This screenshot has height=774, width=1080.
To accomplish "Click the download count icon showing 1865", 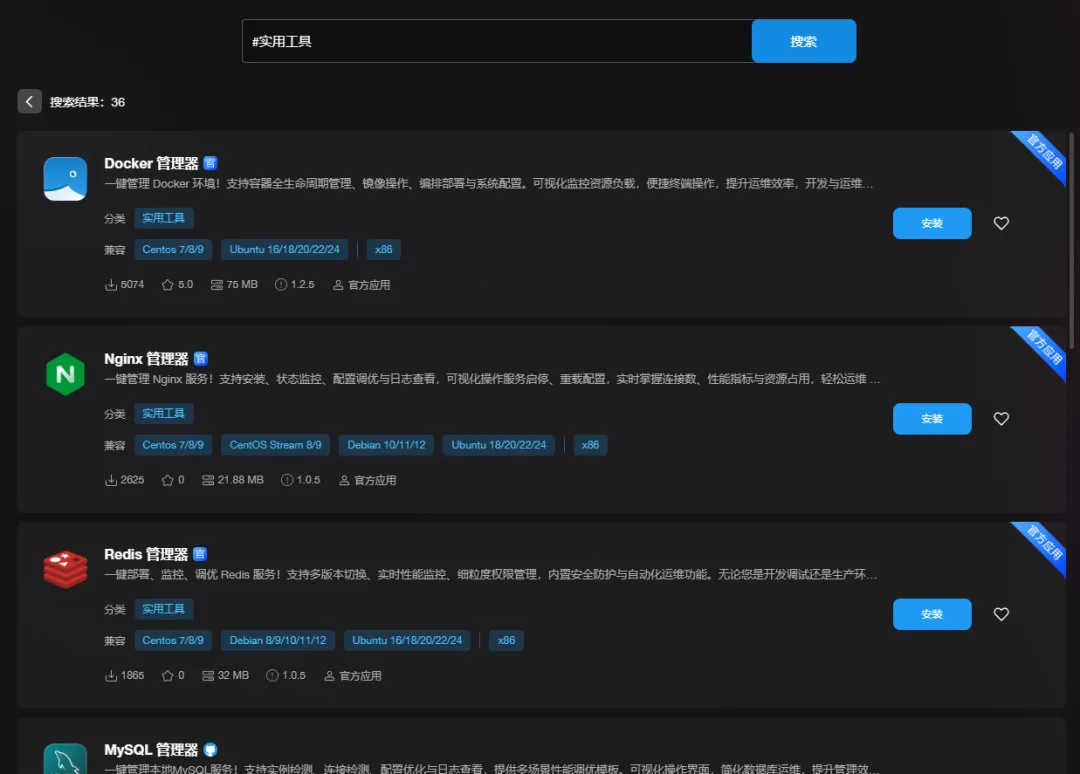I will 110,676.
